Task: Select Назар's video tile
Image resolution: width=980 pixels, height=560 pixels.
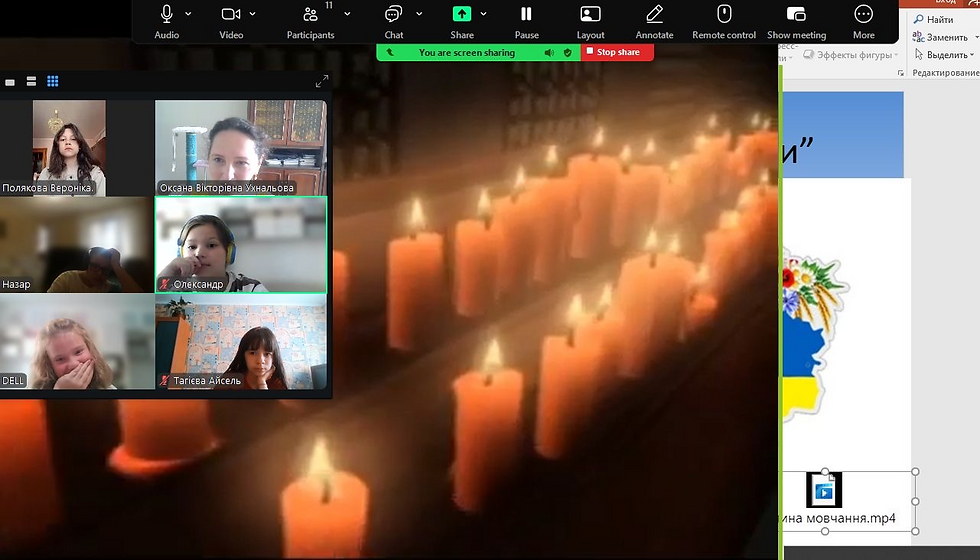Action: (x=77, y=245)
